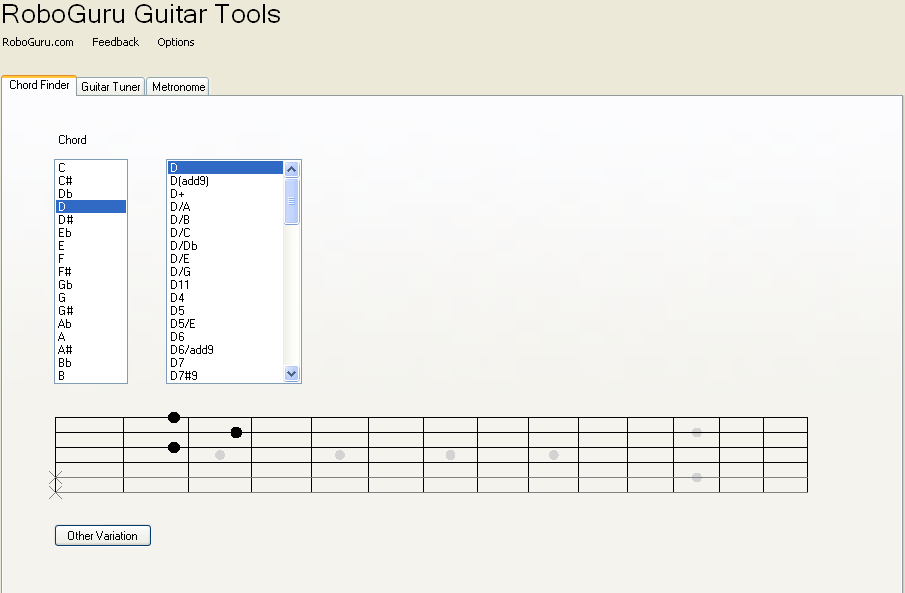The image size is (905, 593).
Task: Select the D(add9) chord
Action: (x=226, y=181)
